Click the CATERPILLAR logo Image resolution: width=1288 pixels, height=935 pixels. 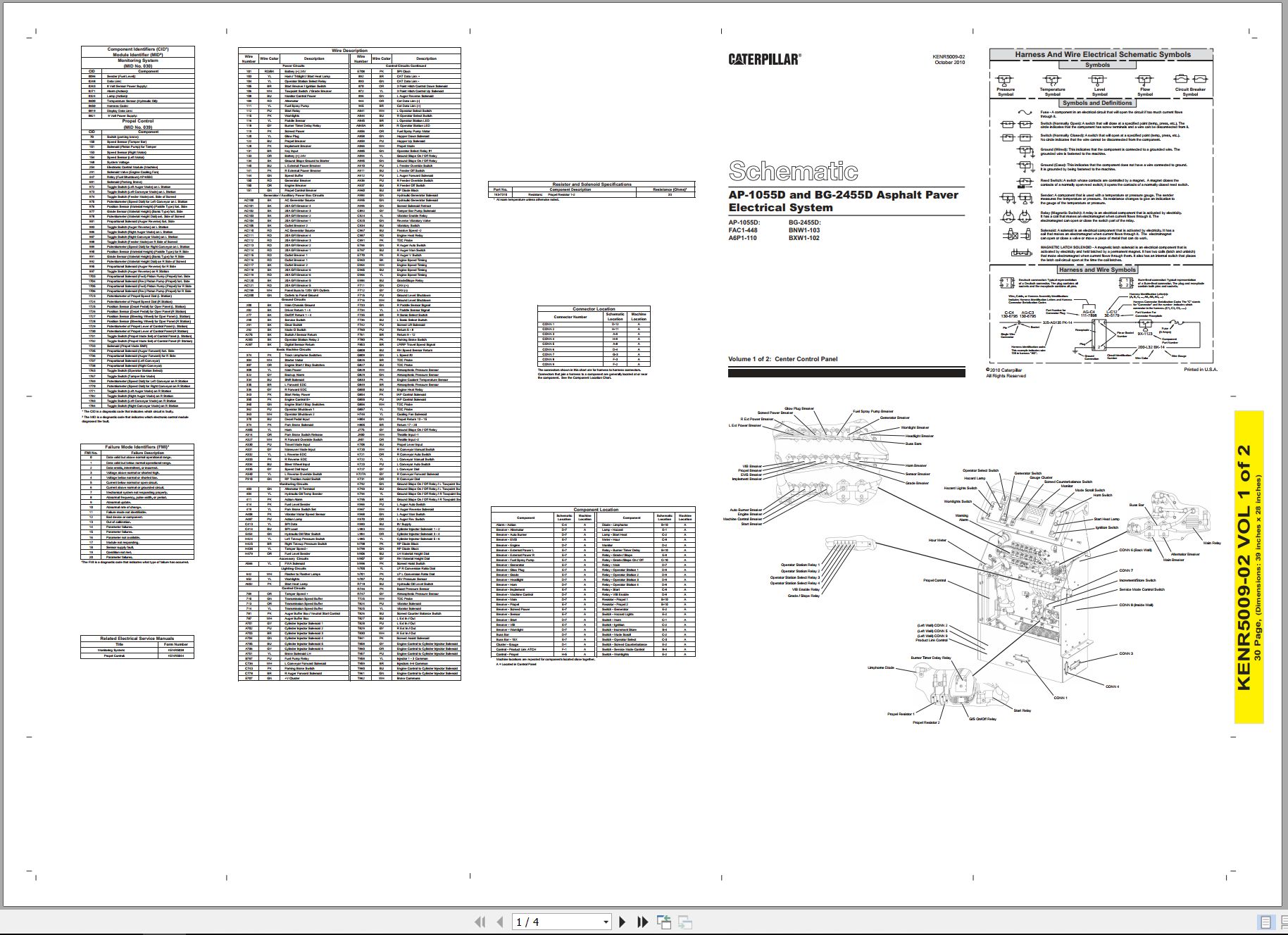coord(764,59)
